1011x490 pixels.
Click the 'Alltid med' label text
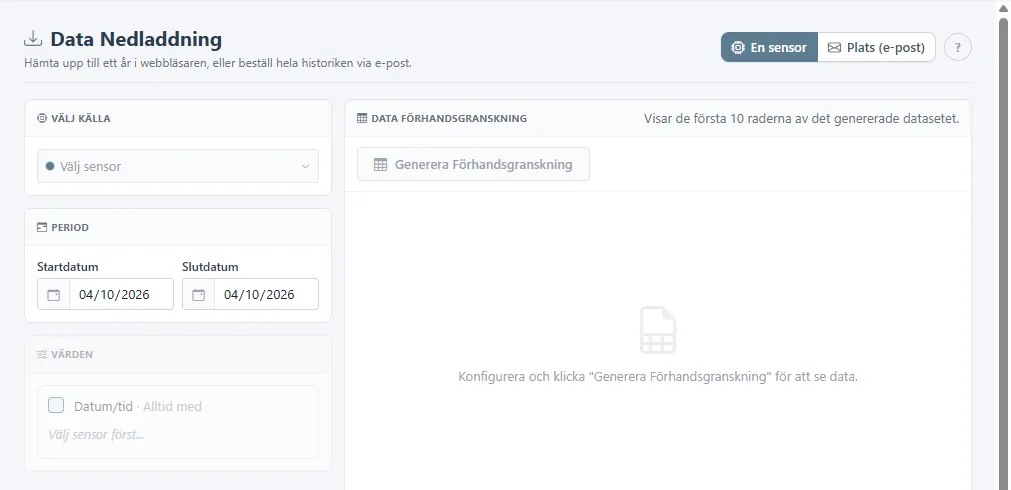point(172,407)
